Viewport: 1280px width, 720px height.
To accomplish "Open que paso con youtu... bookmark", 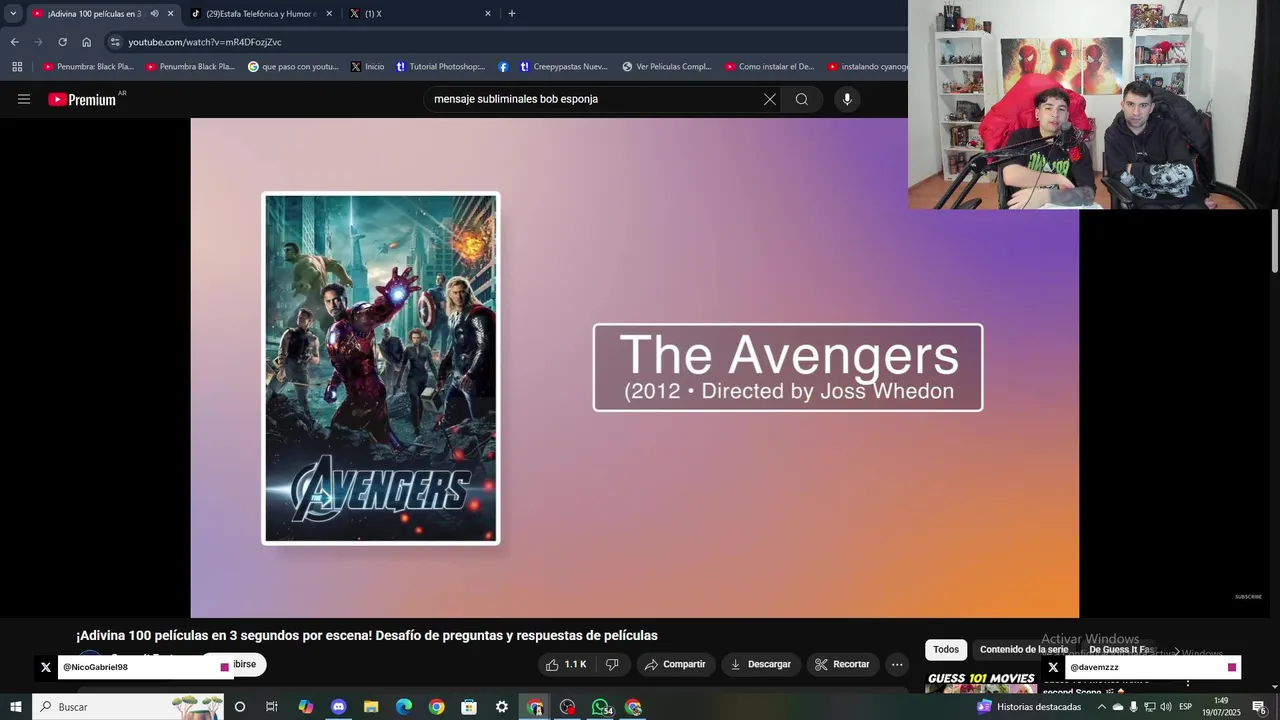I will [x=293, y=67].
